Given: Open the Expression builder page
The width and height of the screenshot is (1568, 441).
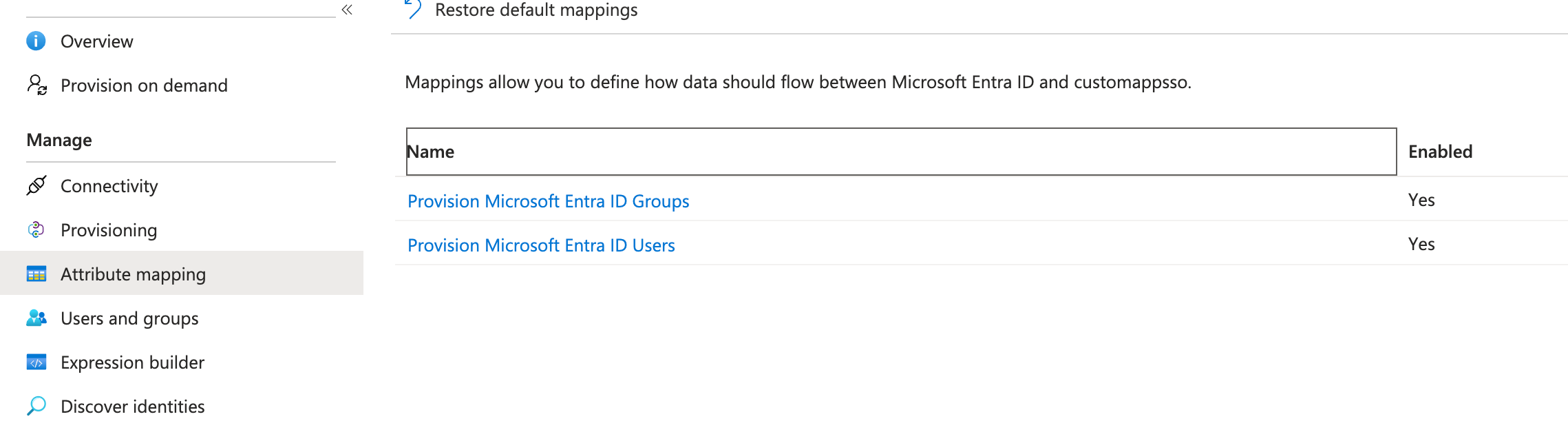Looking at the screenshot, I should pyautogui.click(x=132, y=362).
